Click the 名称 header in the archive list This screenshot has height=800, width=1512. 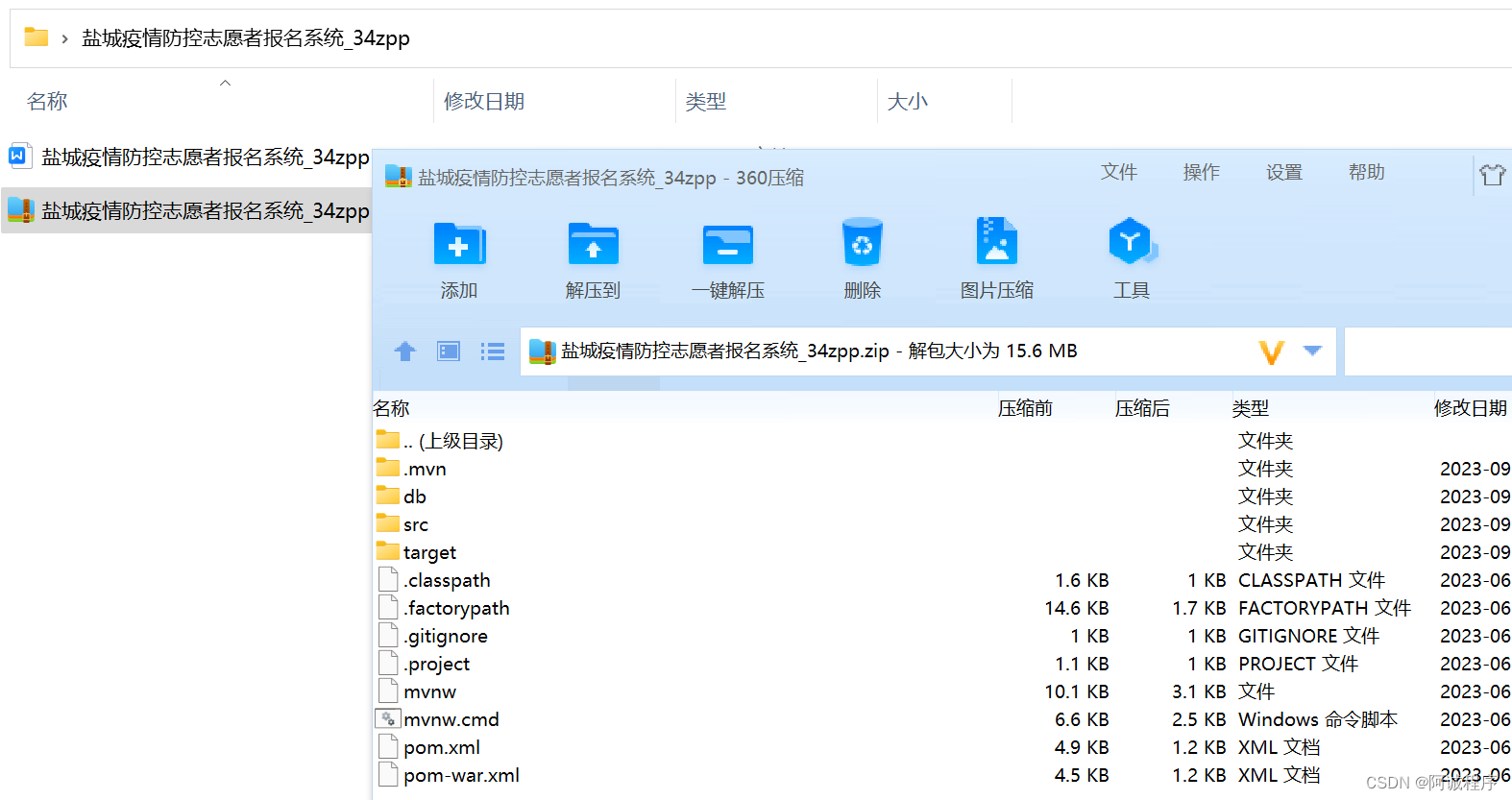coord(391,408)
